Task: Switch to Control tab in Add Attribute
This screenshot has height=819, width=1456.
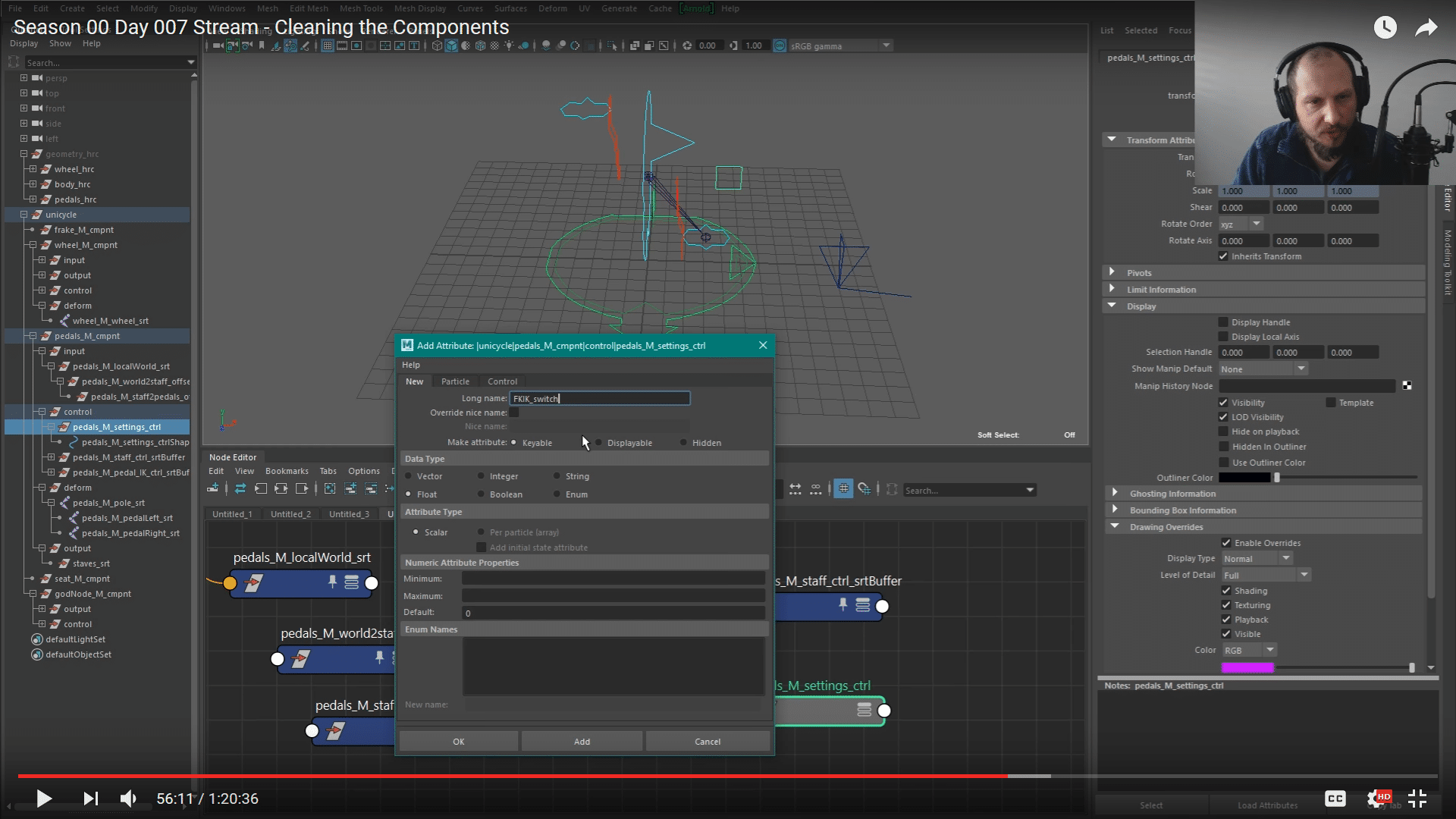Action: pyautogui.click(x=502, y=381)
